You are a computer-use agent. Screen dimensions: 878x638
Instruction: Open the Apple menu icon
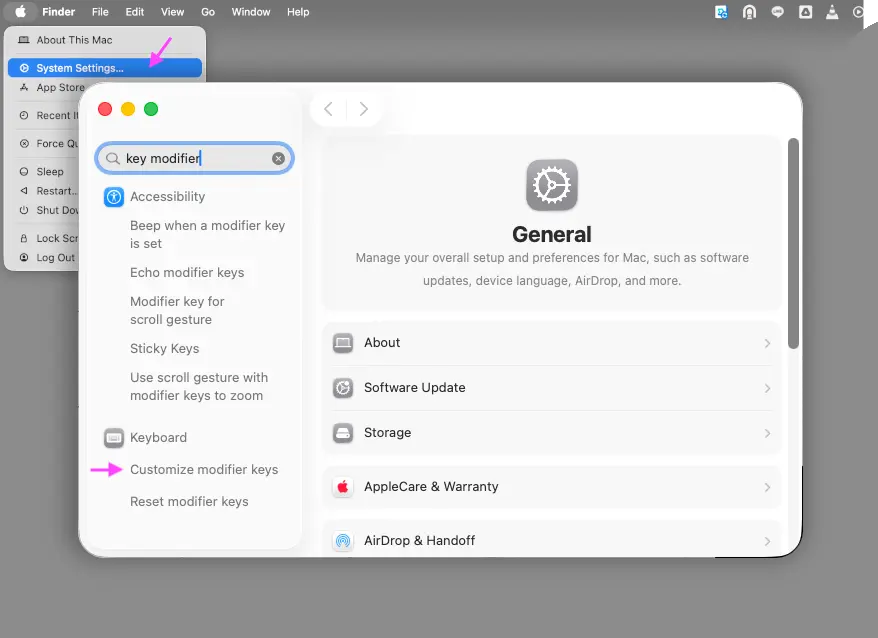20,12
